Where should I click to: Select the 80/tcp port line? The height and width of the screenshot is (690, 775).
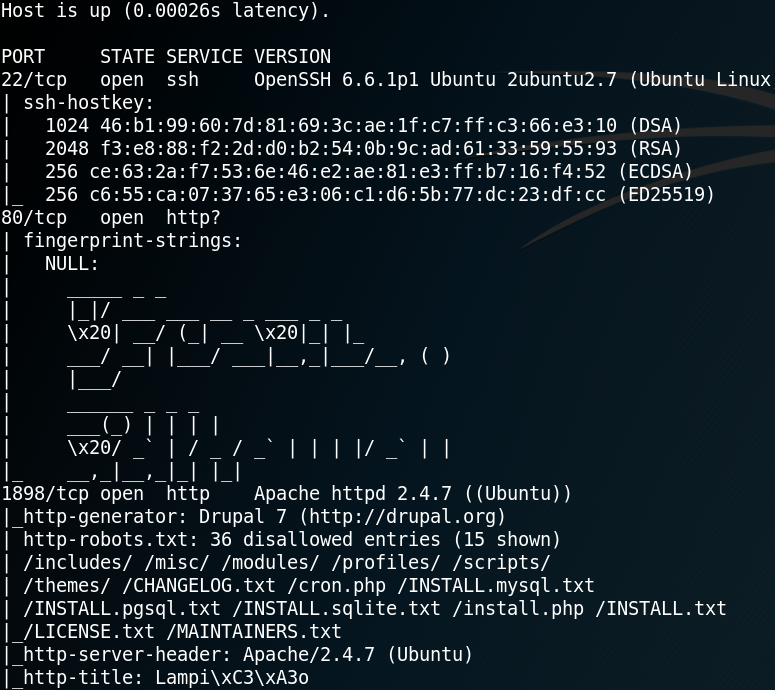tap(111, 217)
